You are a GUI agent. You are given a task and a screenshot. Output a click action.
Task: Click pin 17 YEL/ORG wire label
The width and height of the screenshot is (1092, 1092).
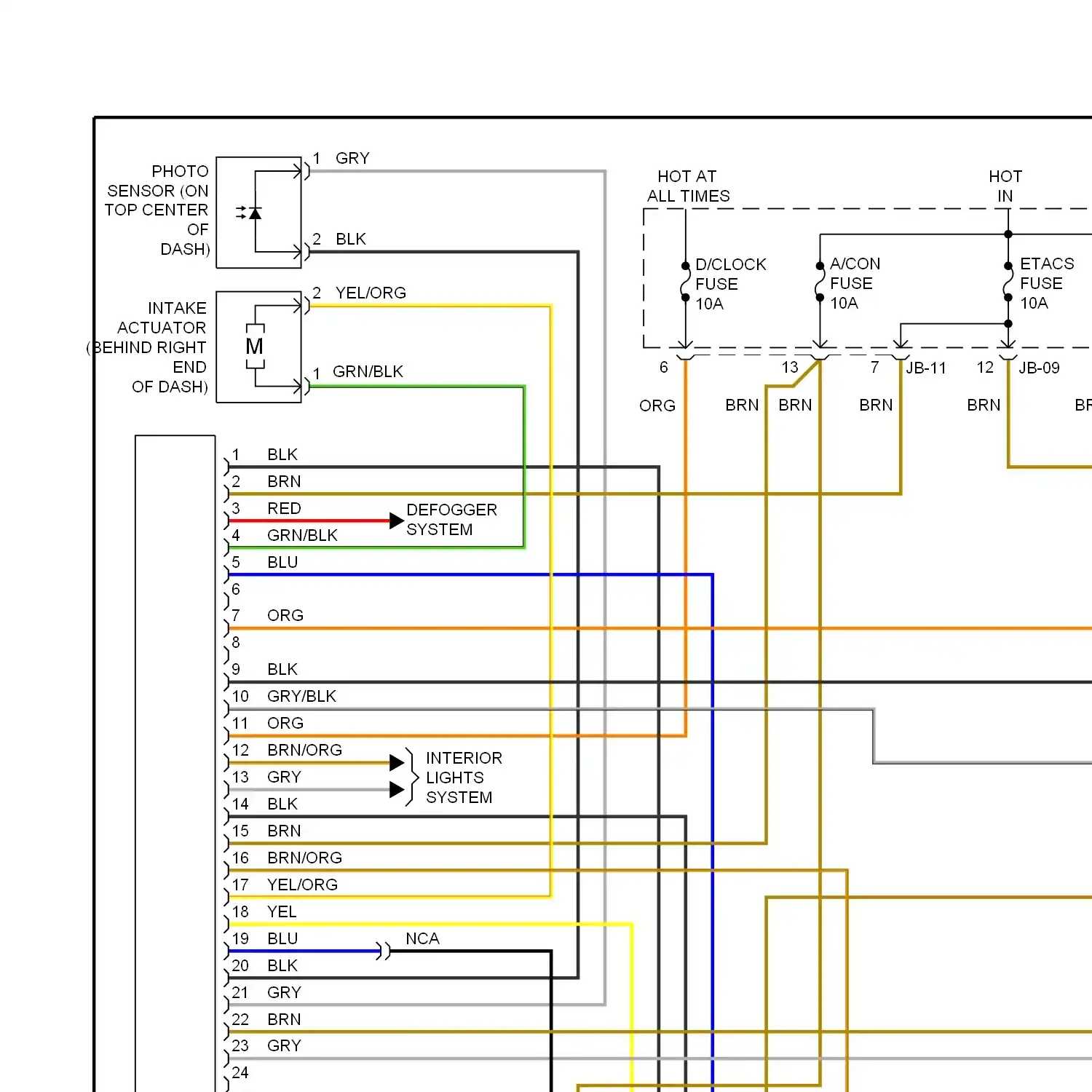(x=302, y=885)
